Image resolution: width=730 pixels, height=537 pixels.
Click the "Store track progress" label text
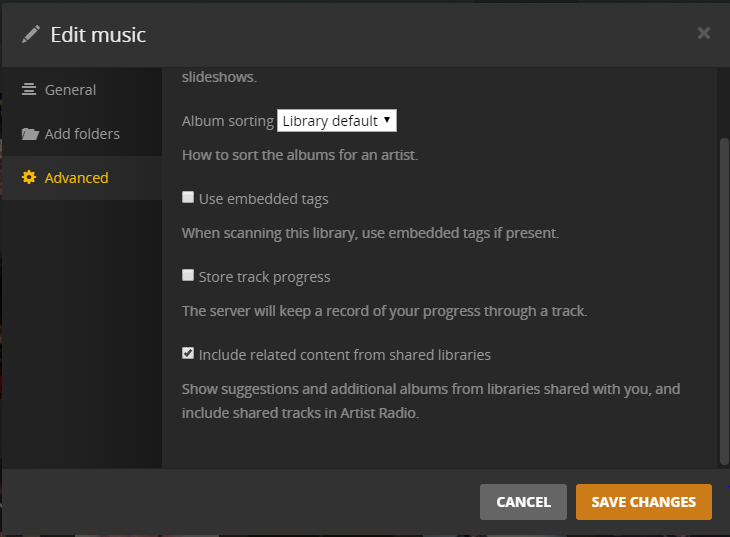coord(264,277)
